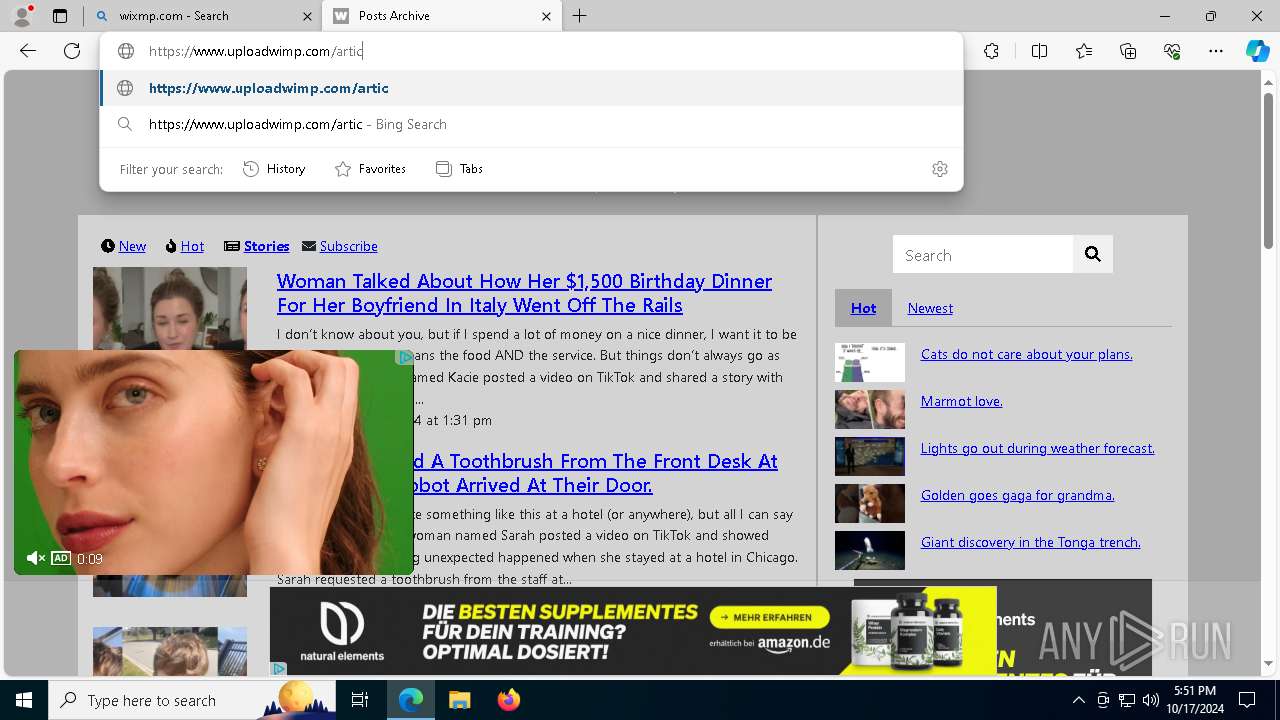Filter address suggestions by Favorites
Image resolution: width=1280 pixels, height=720 pixels.
coord(370,169)
